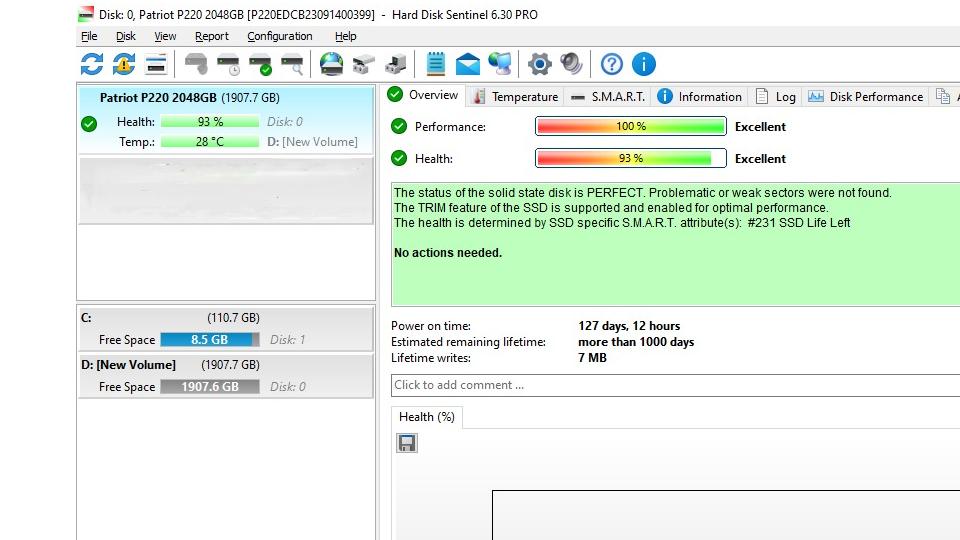This screenshot has height=540, width=960.
Task: Click the D: free space 1907.6 GB bar
Action: click(x=210, y=387)
